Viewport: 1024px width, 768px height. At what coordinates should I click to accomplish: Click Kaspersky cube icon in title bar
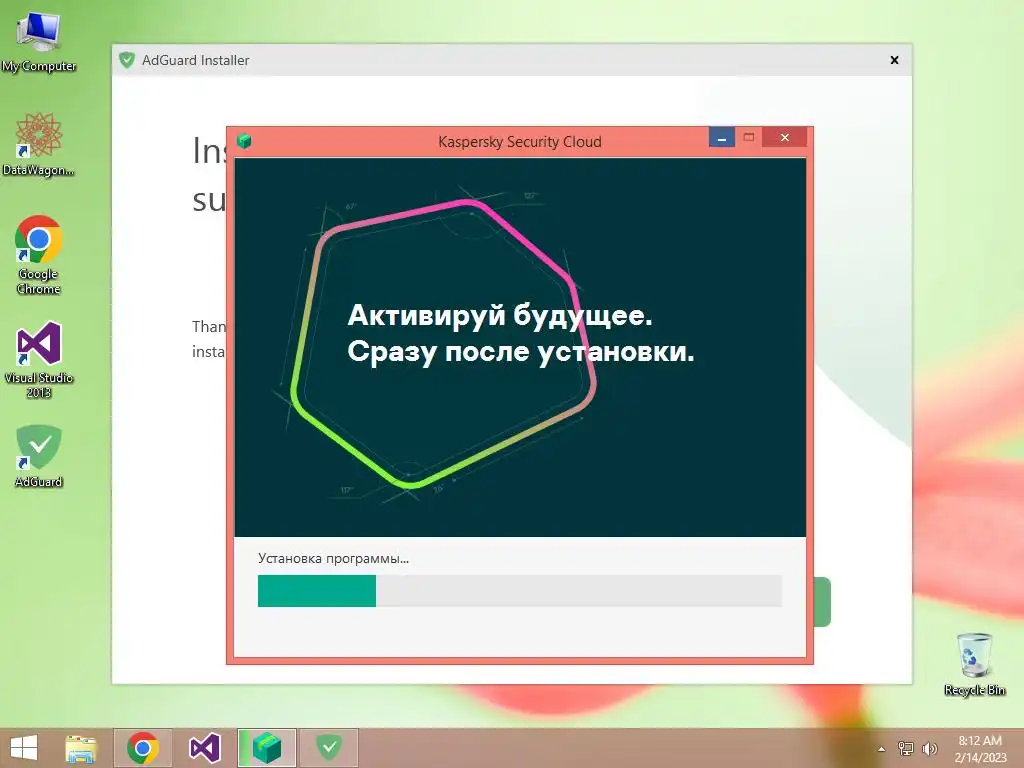point(244,141)
